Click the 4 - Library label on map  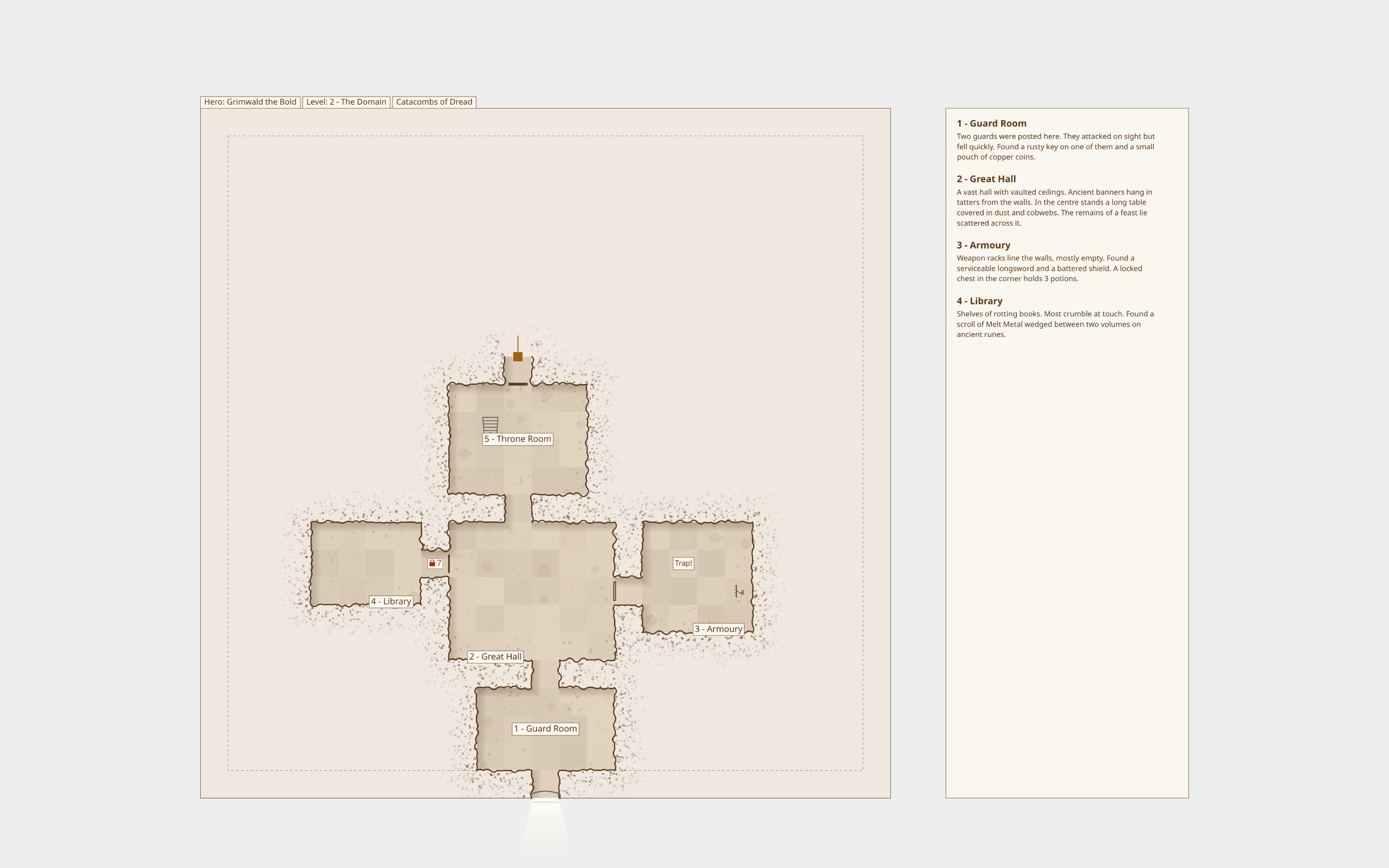point(391,601)
